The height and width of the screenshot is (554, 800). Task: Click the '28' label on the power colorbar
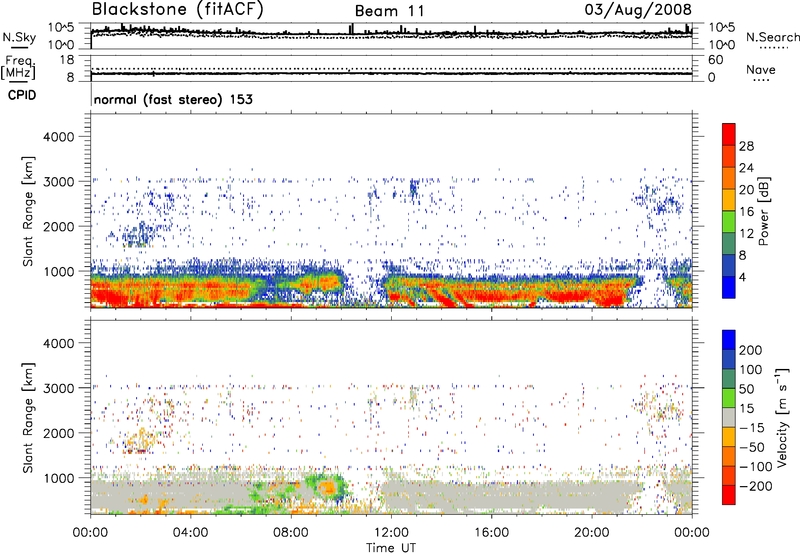(746, 146)
